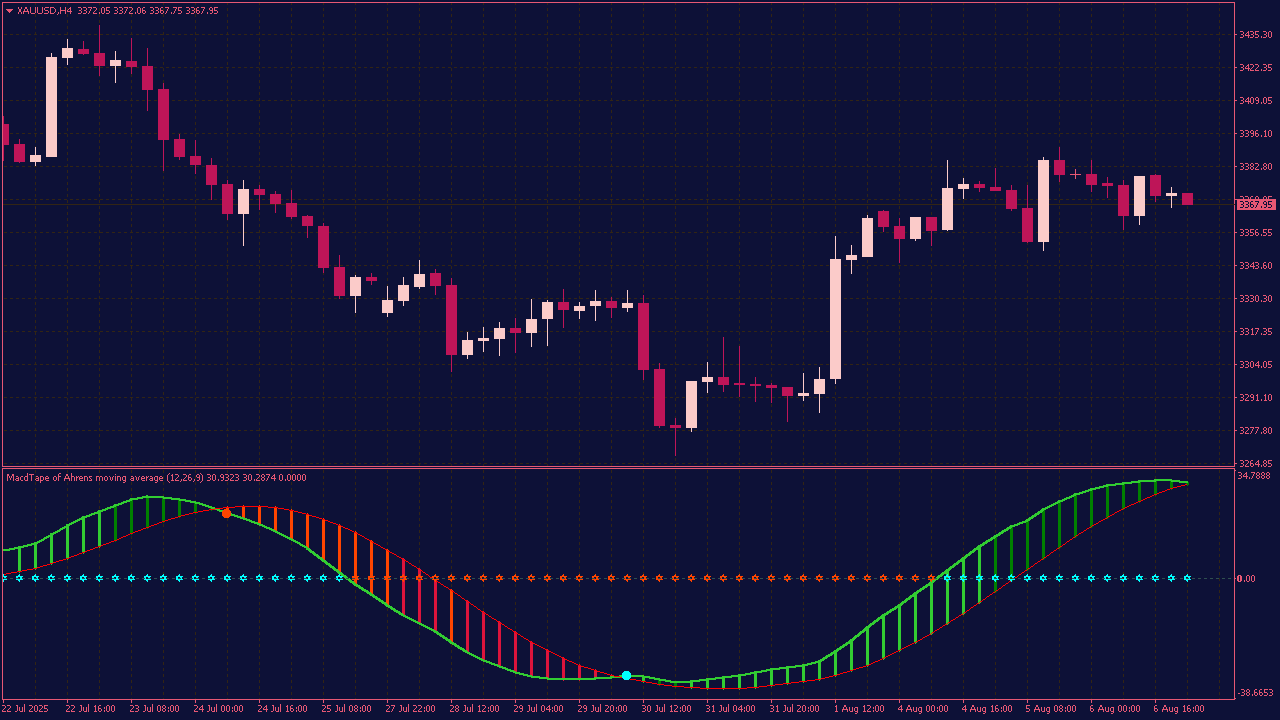This screenshot has width=1280, height=720.
Task: Select the 0.00 level on indicator scale
Action: point(1246,579)
